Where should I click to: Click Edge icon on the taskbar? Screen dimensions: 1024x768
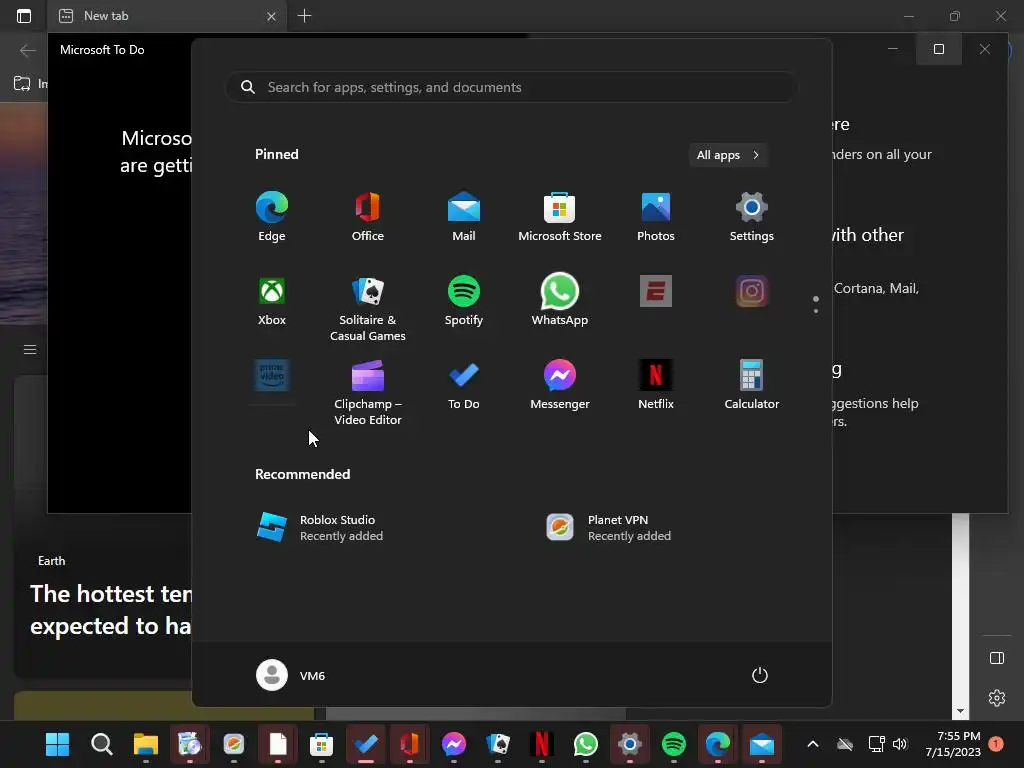point(718,744)
